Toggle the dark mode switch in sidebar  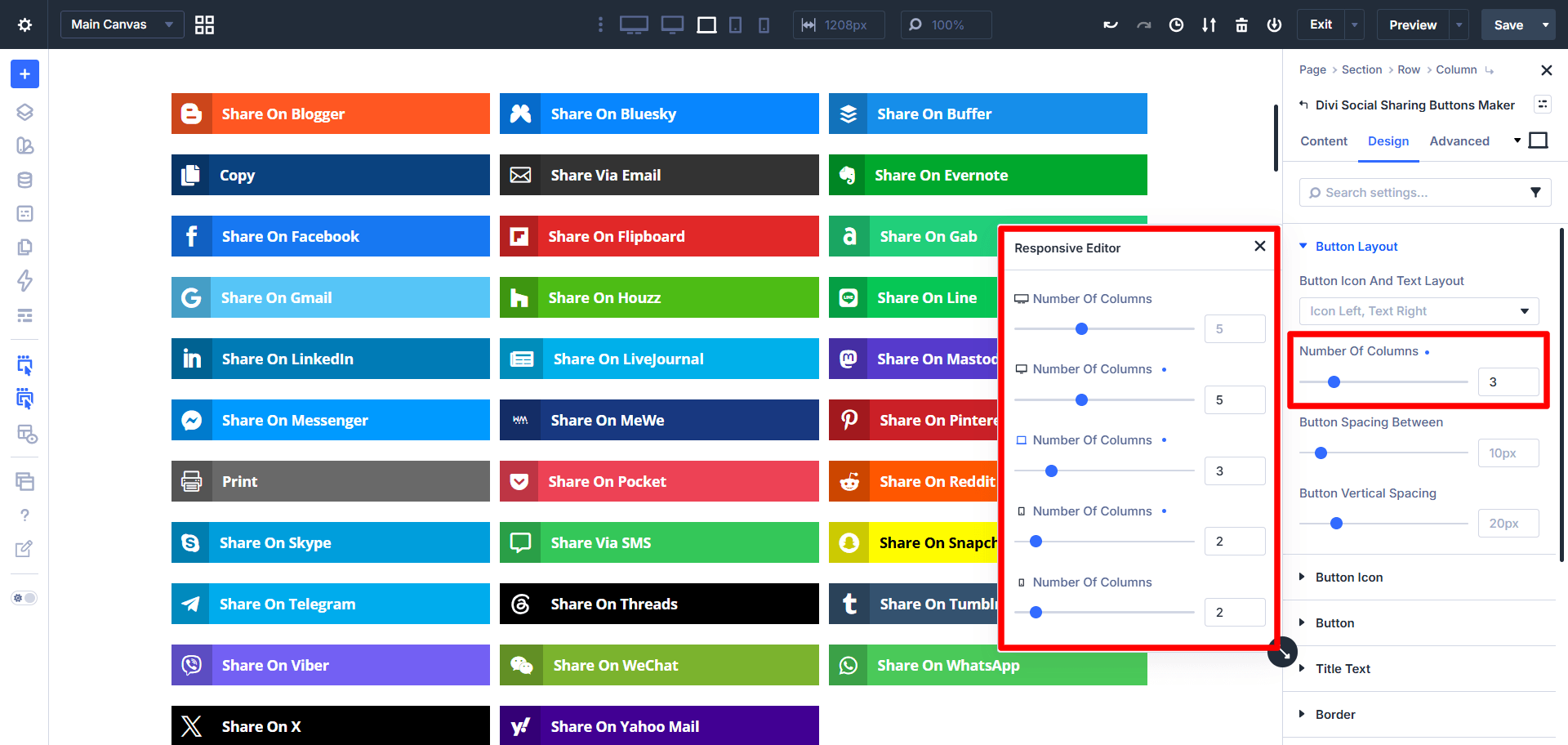click(24, 598)
